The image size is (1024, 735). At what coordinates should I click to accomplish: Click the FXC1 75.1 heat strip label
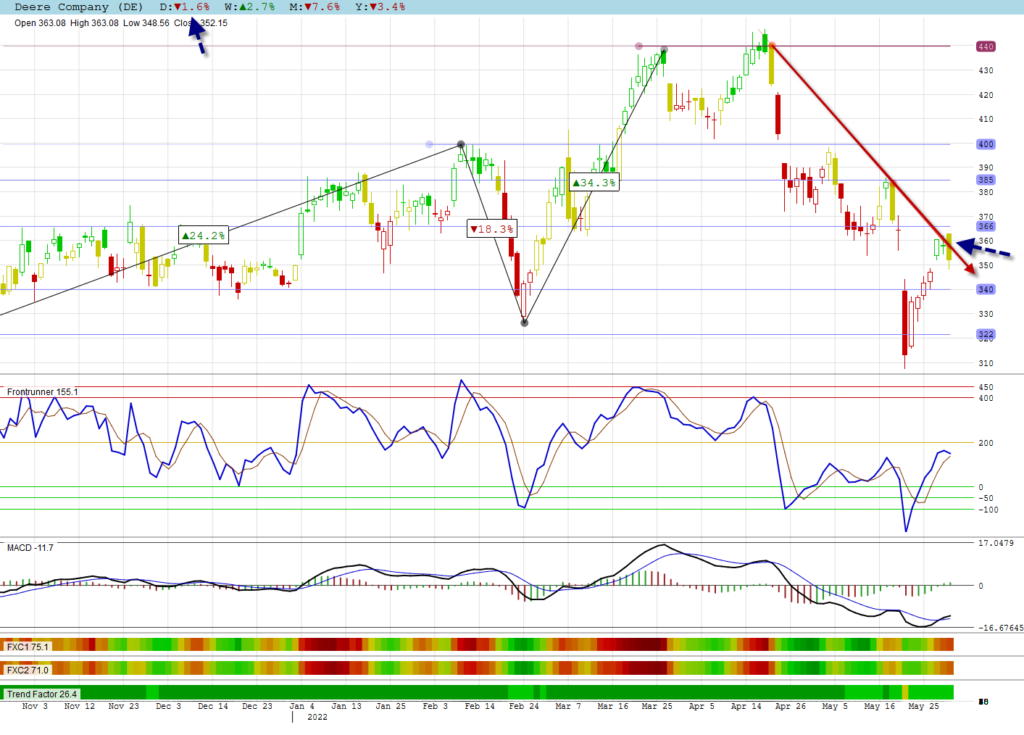27,647
